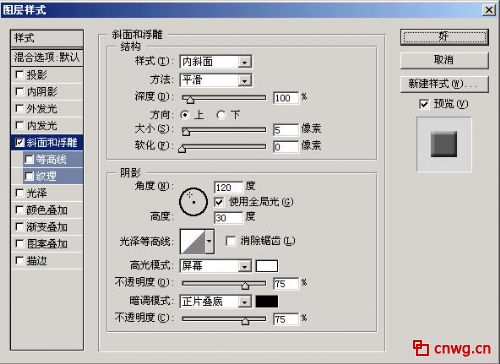Click the white highlight color swatch

click(267, 266)
